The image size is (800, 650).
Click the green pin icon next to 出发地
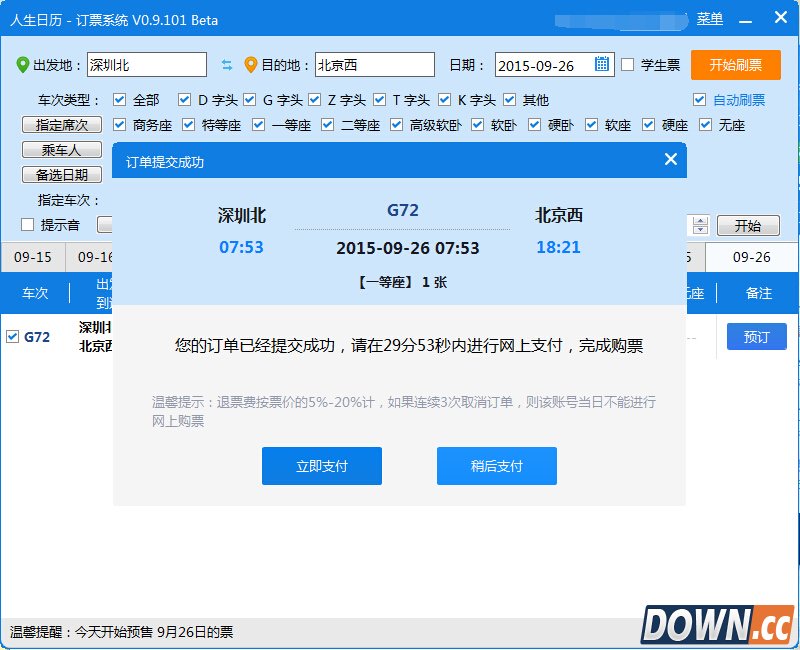(21, 65)
